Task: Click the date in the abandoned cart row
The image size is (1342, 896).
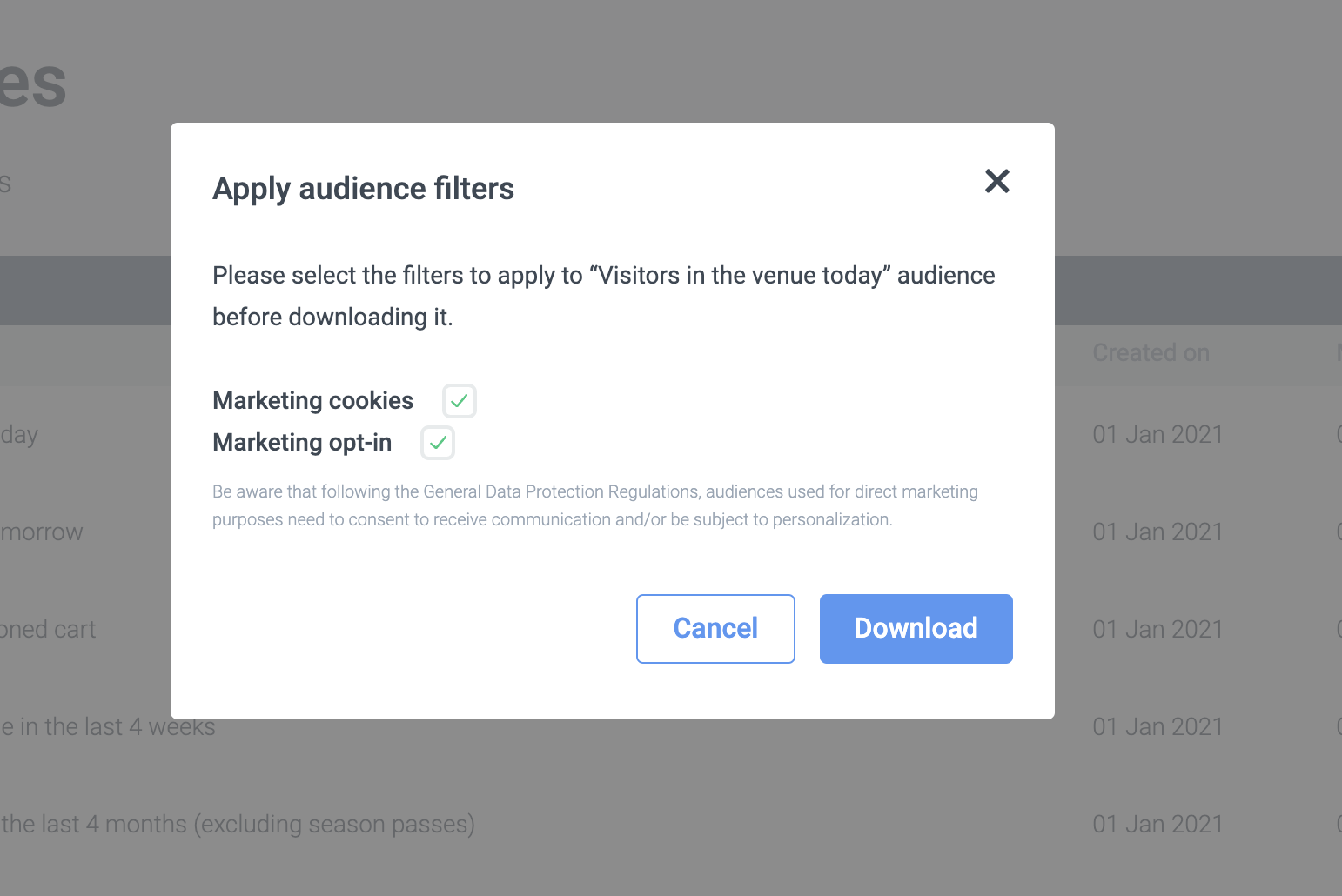Action: pyautogui.click(x=1157, y=630)
